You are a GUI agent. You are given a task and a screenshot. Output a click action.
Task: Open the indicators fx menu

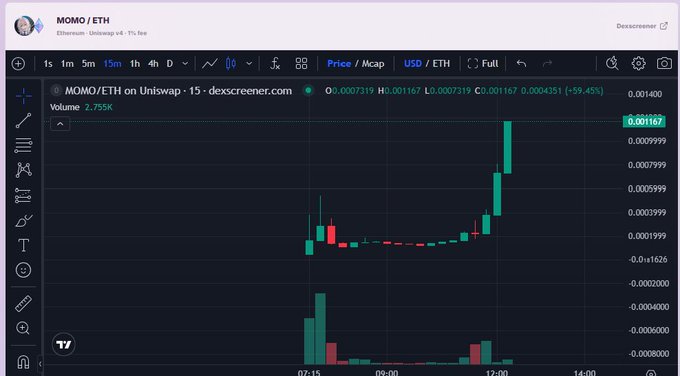(275, 64)
